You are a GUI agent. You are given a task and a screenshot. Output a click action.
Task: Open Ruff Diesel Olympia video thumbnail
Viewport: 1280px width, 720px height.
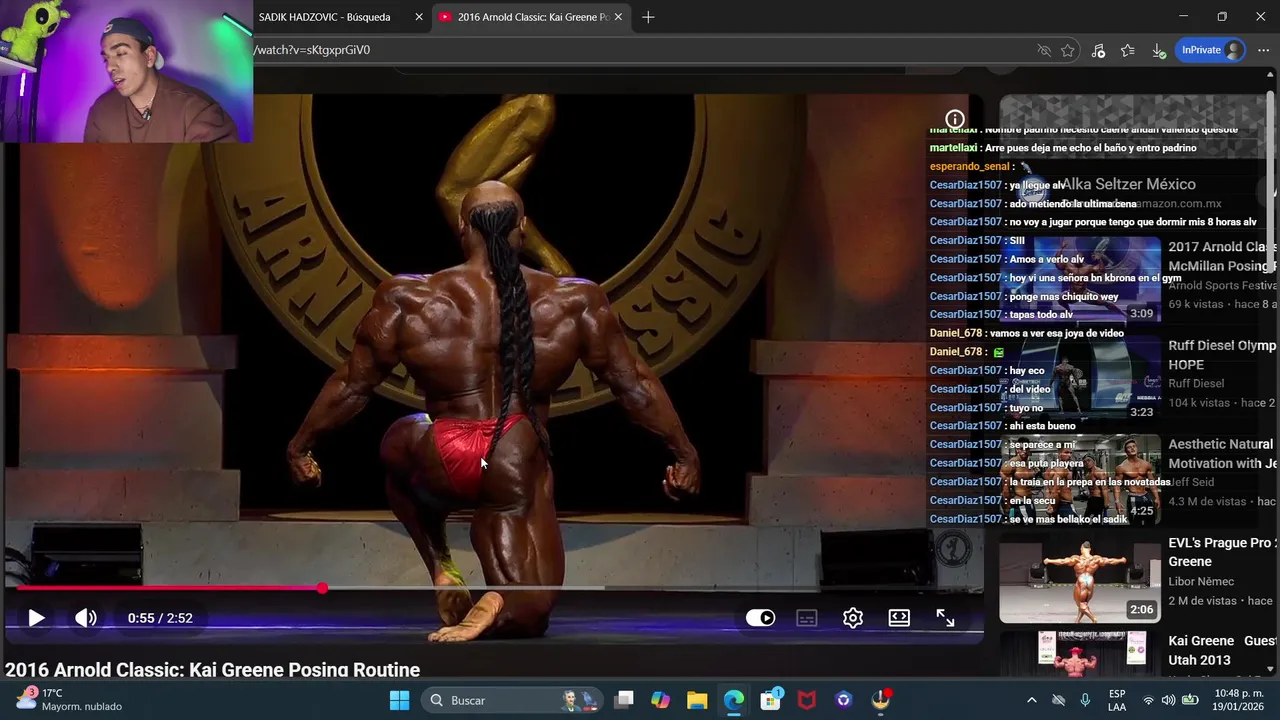click(1080, 380)
